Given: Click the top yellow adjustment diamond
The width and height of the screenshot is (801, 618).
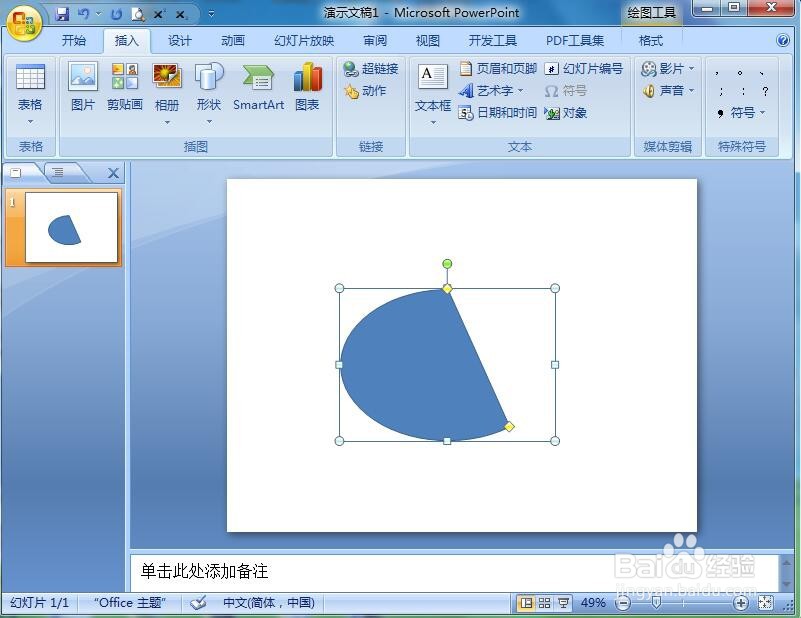Looking at the screenshot, I should (447, 289).
